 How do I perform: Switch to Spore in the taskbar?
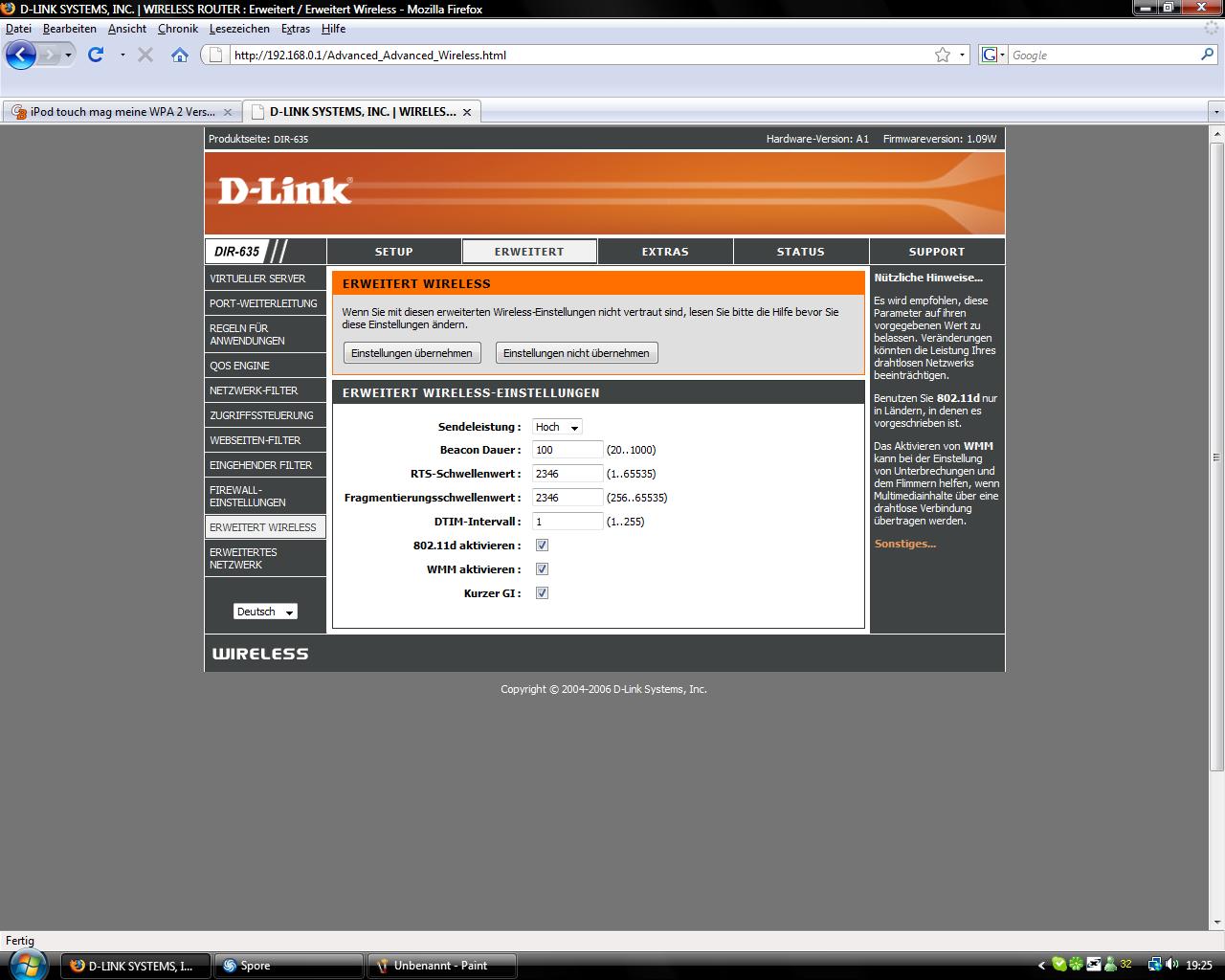click(x=288, y=966)
